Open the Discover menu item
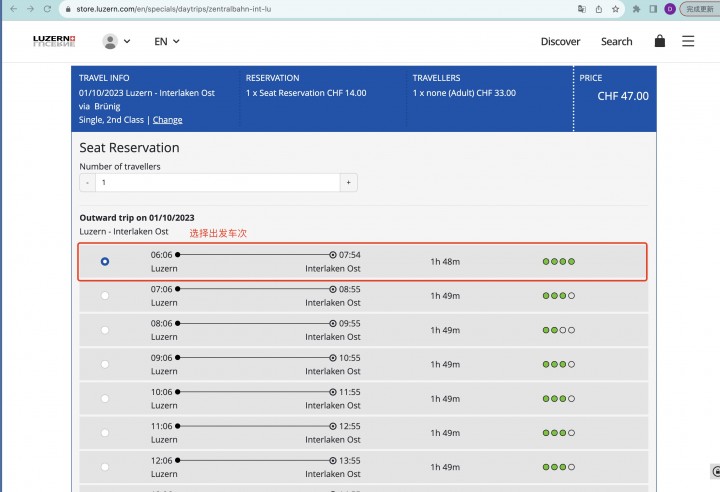Image resolution: width=720 pixels, height=492 pixels. [x=560, y=41]
